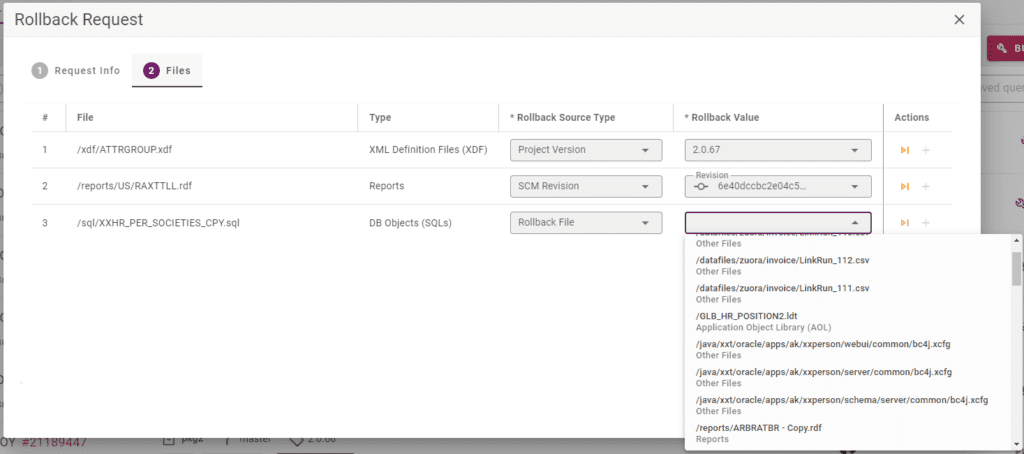The width and height of the screenshot is (1024, 454).
Task: Open the Project Version source type dropdown
Action: click(586, 150)
